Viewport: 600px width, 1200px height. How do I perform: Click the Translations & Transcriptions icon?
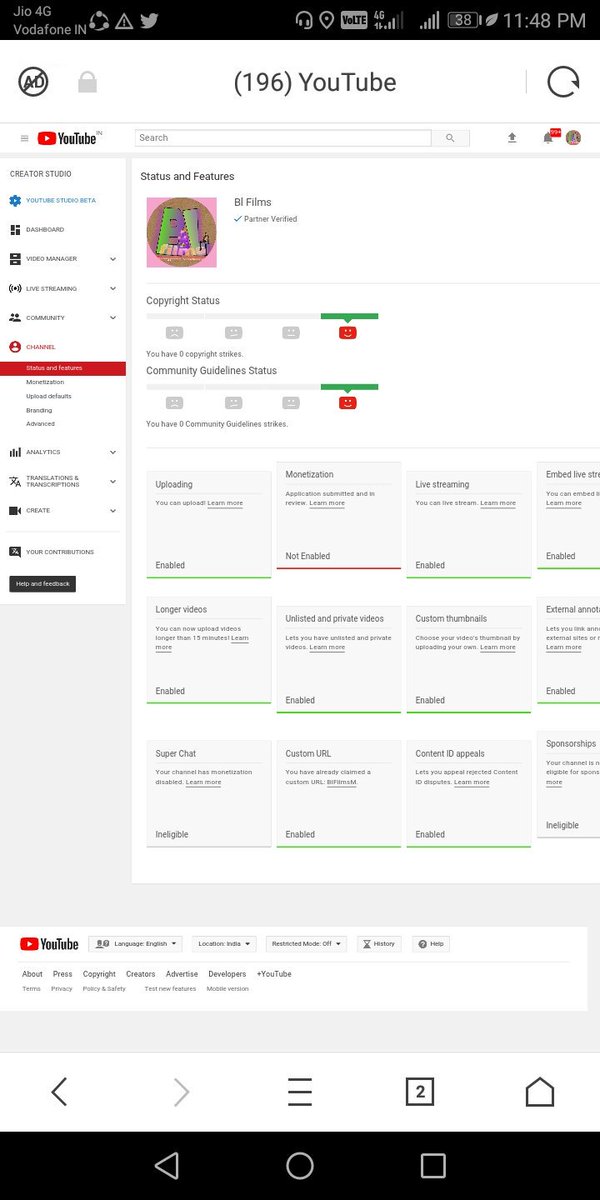tap(15, 481)
